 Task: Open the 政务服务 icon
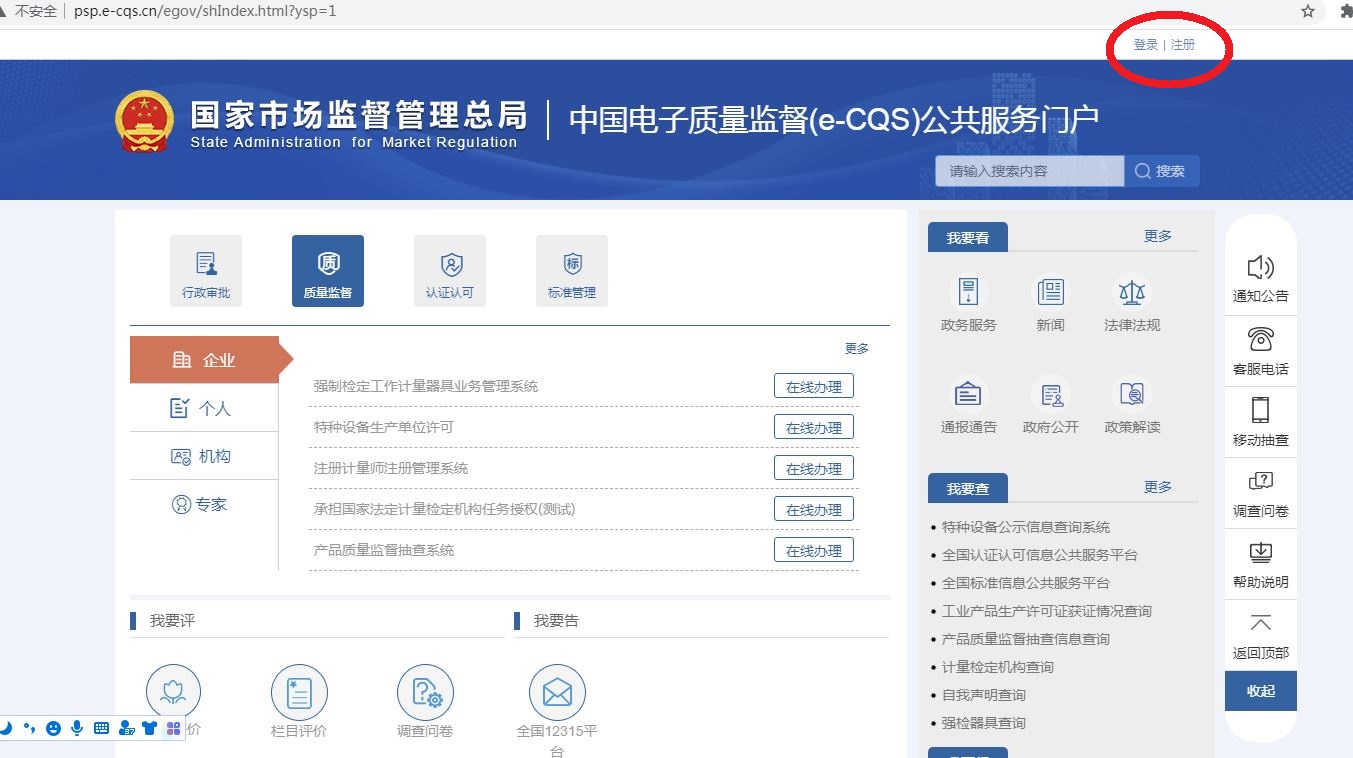point(968,293)
